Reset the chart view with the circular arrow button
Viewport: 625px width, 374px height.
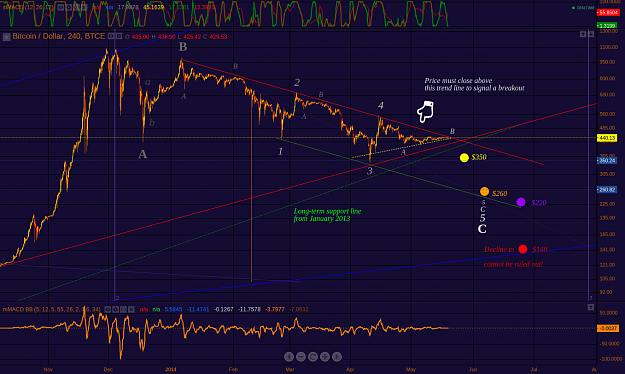click(313, 357)
